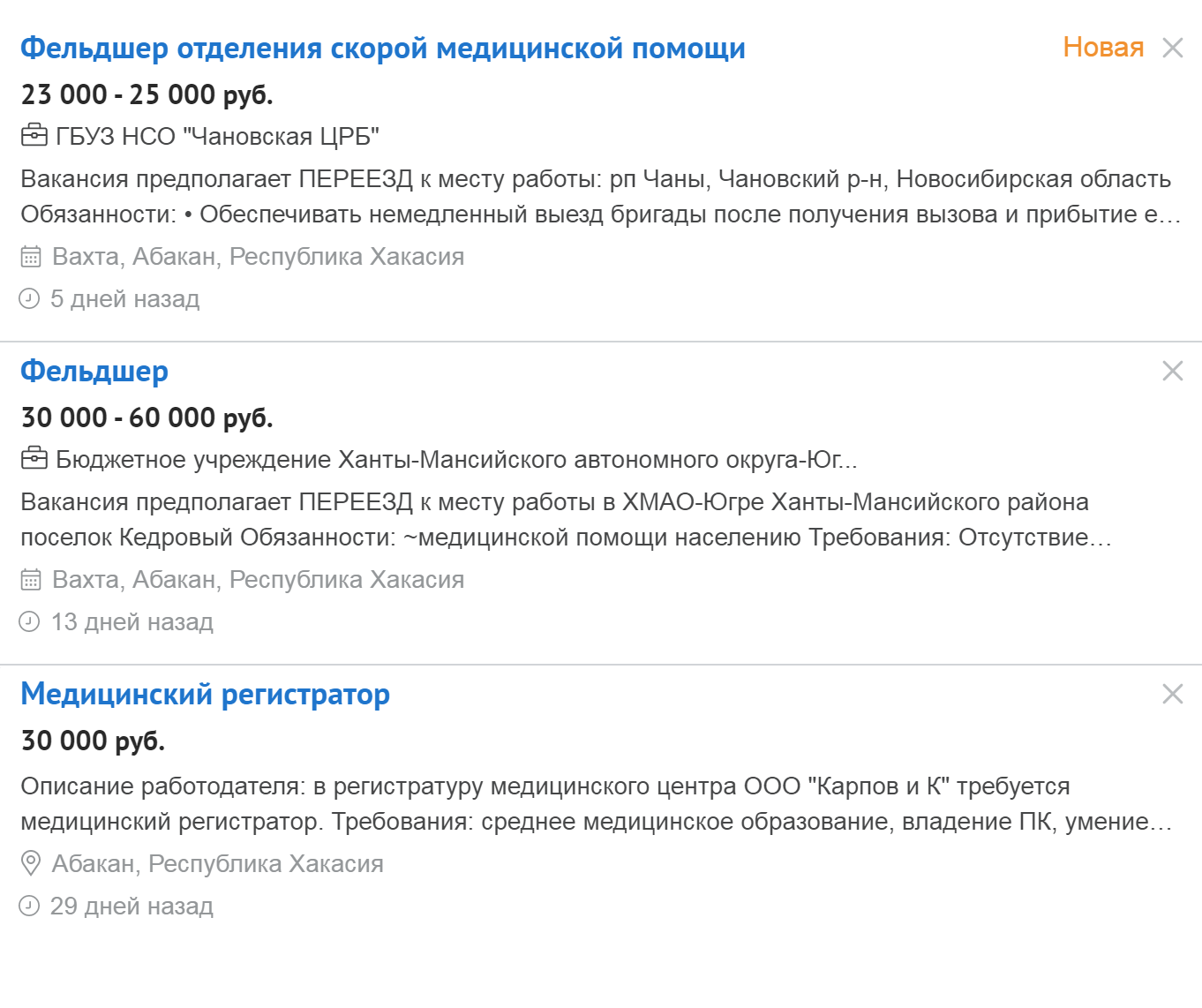Viewport: 1202px width, 1008px height.
Task: Click the calendar icon in the 23 000 - 25 000 руб. vacancy
Action: [x=31, y=257]
